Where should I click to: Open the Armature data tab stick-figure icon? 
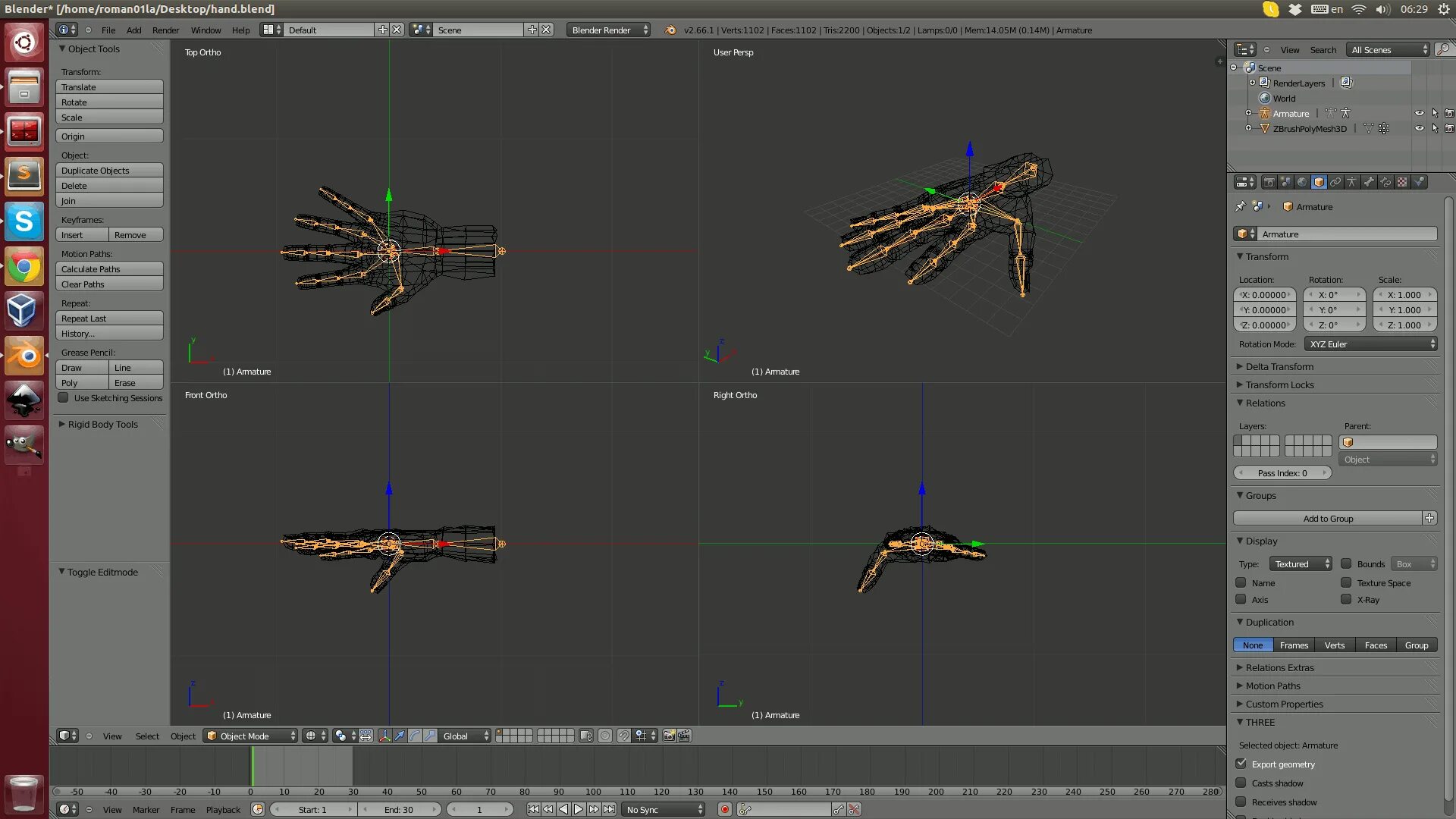click(x=1352, y=182)
